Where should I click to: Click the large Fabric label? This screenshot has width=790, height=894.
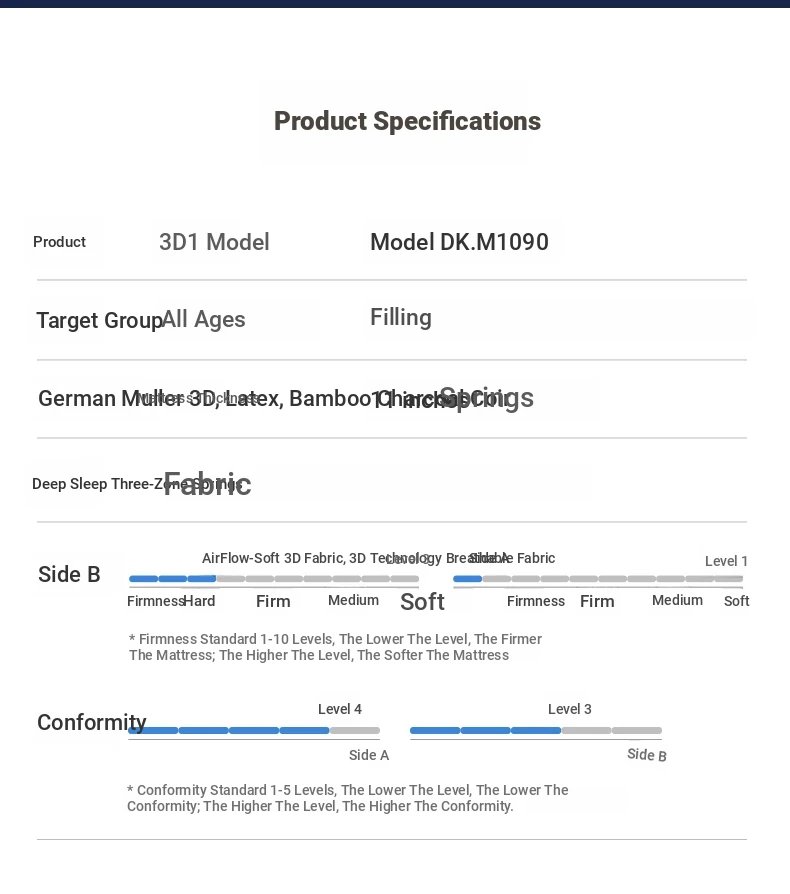pyautogui.click(x=207, y=484)
